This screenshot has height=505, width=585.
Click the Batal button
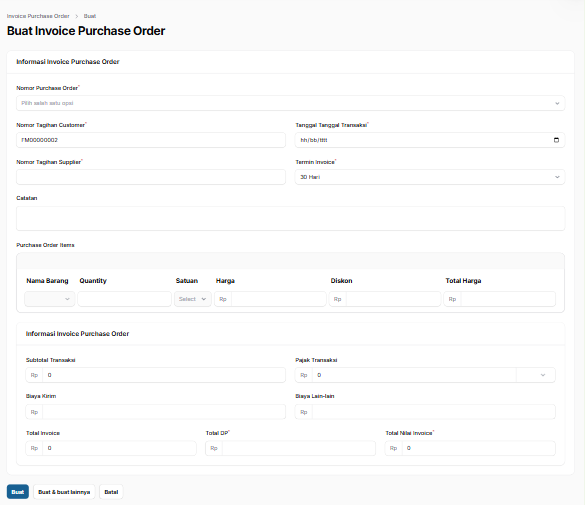point(111,492)
